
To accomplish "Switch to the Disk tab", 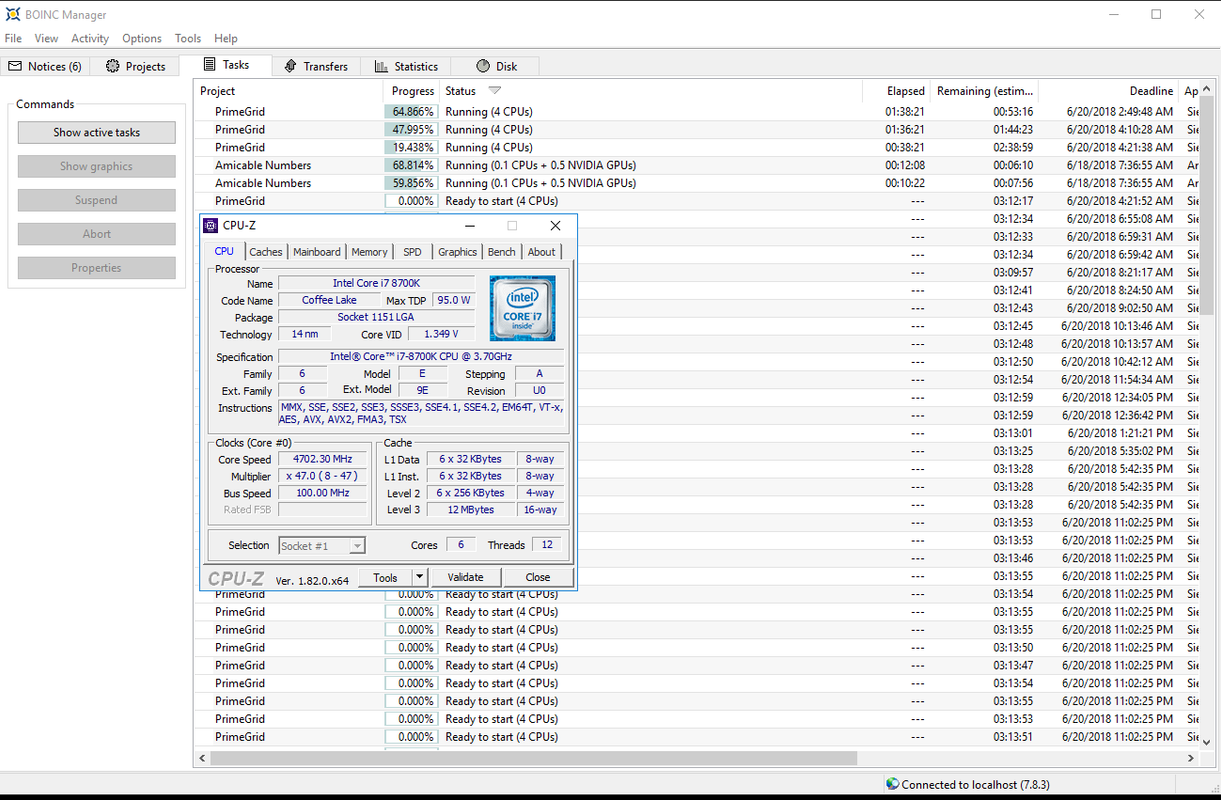I will point(496,66).
